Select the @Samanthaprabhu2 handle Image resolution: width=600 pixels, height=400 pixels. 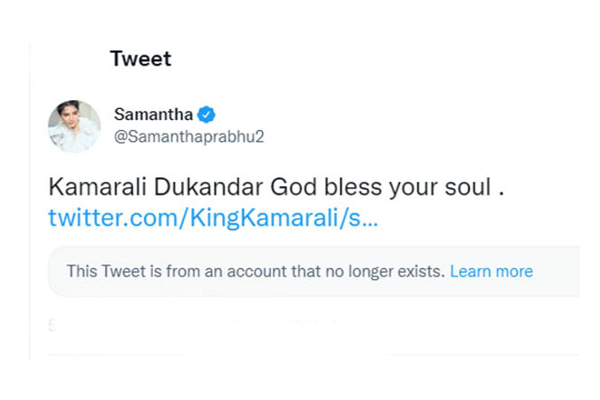click(189, 137)
